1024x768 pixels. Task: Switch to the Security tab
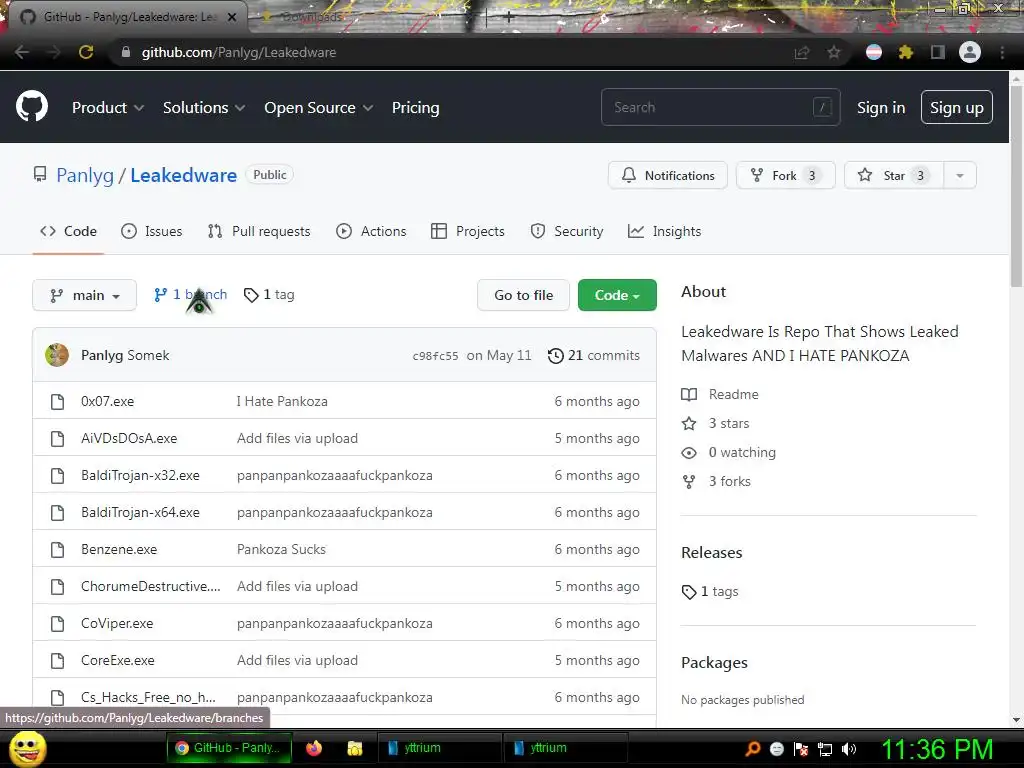point(567,231)
